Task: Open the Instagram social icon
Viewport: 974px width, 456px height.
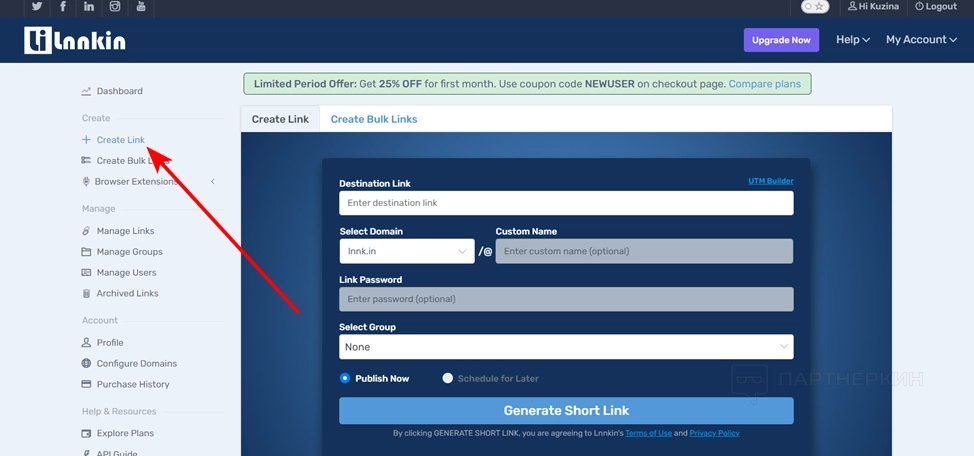Action: point(115,6)
